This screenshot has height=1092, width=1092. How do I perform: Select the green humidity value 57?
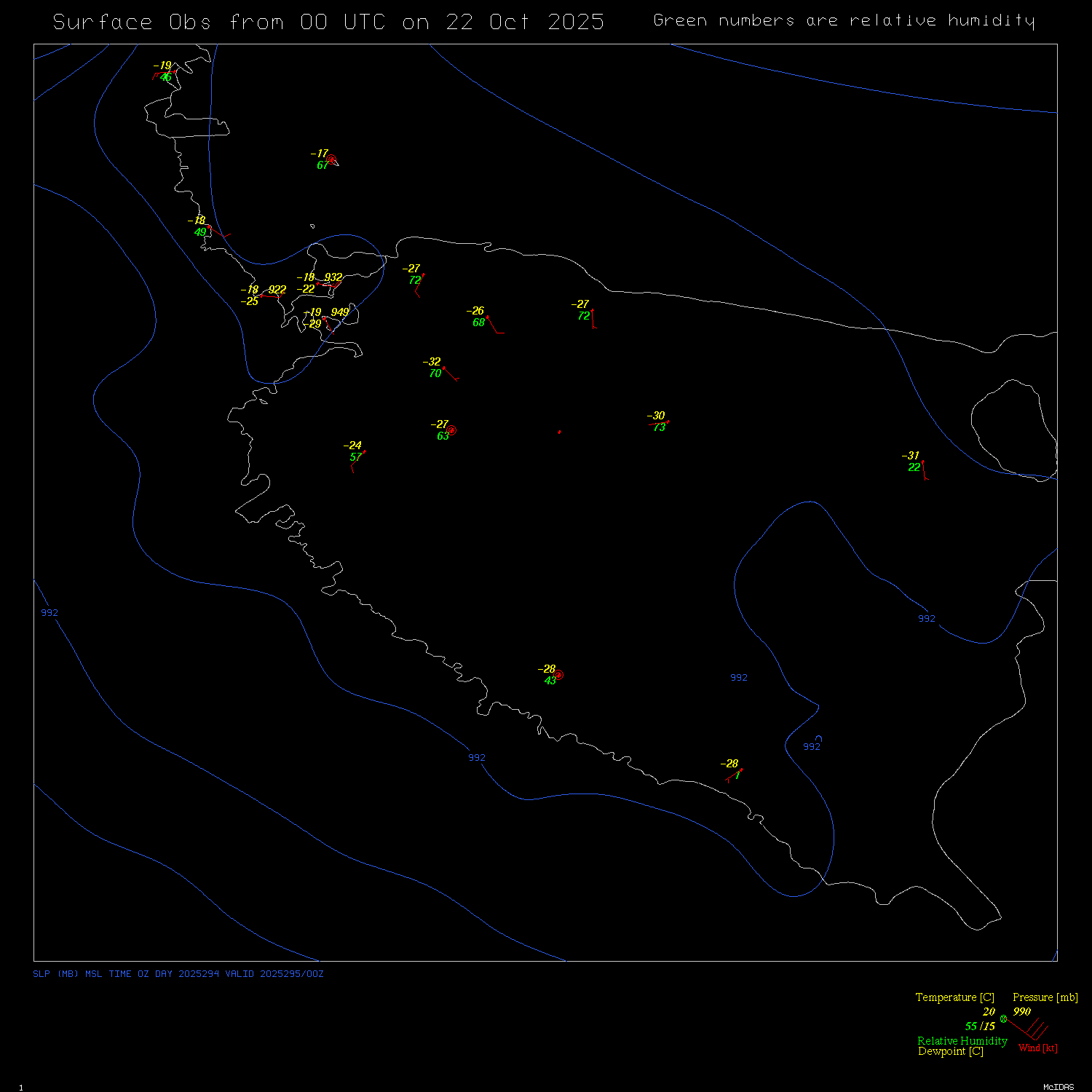pos(355,457)
